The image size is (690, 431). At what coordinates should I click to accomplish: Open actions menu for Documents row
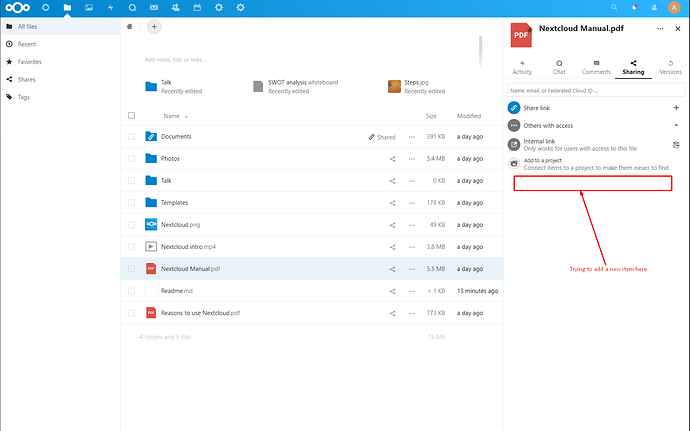click(411, 137)
